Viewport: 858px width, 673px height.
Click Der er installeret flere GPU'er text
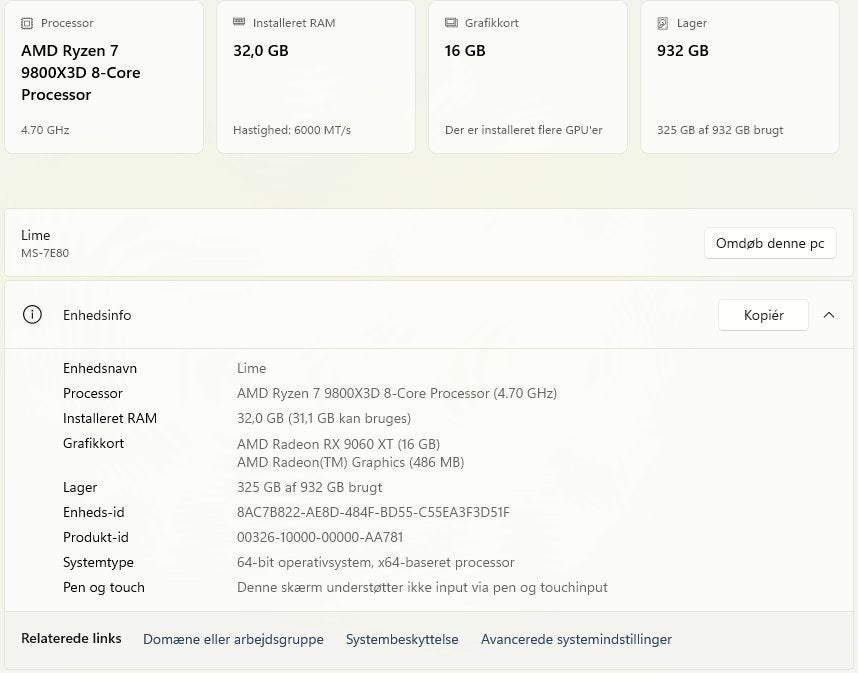coord(524,130)
